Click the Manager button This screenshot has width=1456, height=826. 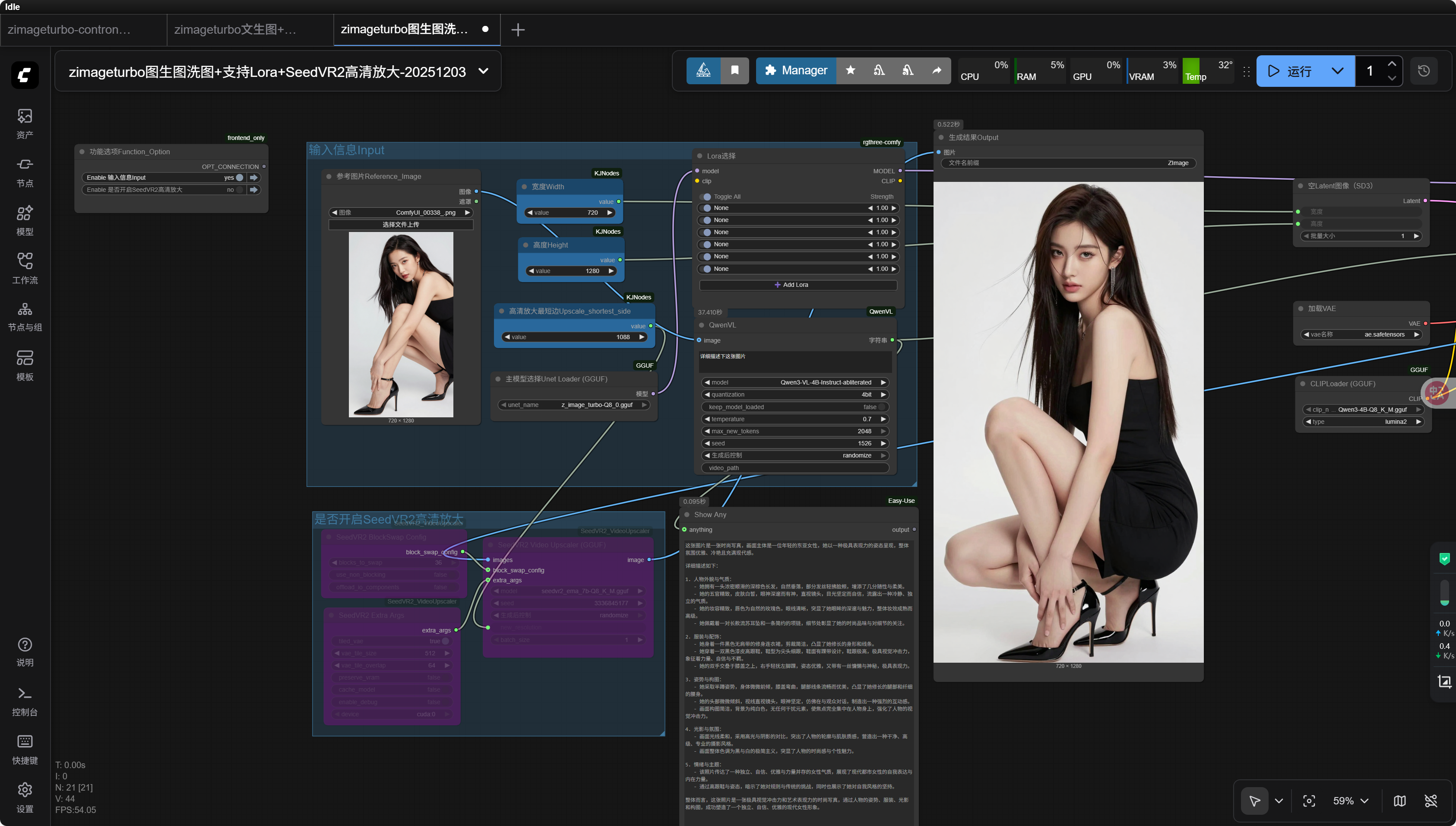tap(796, 70)
